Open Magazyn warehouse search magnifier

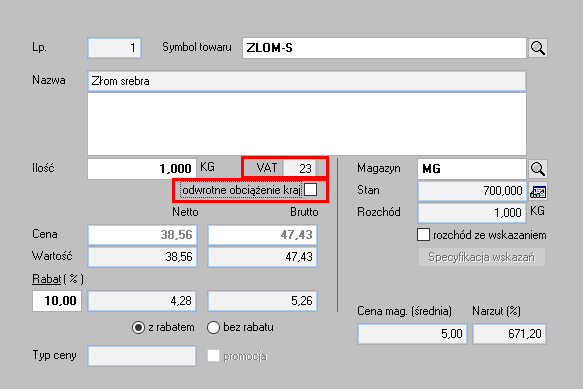click(x=538, y=169)
